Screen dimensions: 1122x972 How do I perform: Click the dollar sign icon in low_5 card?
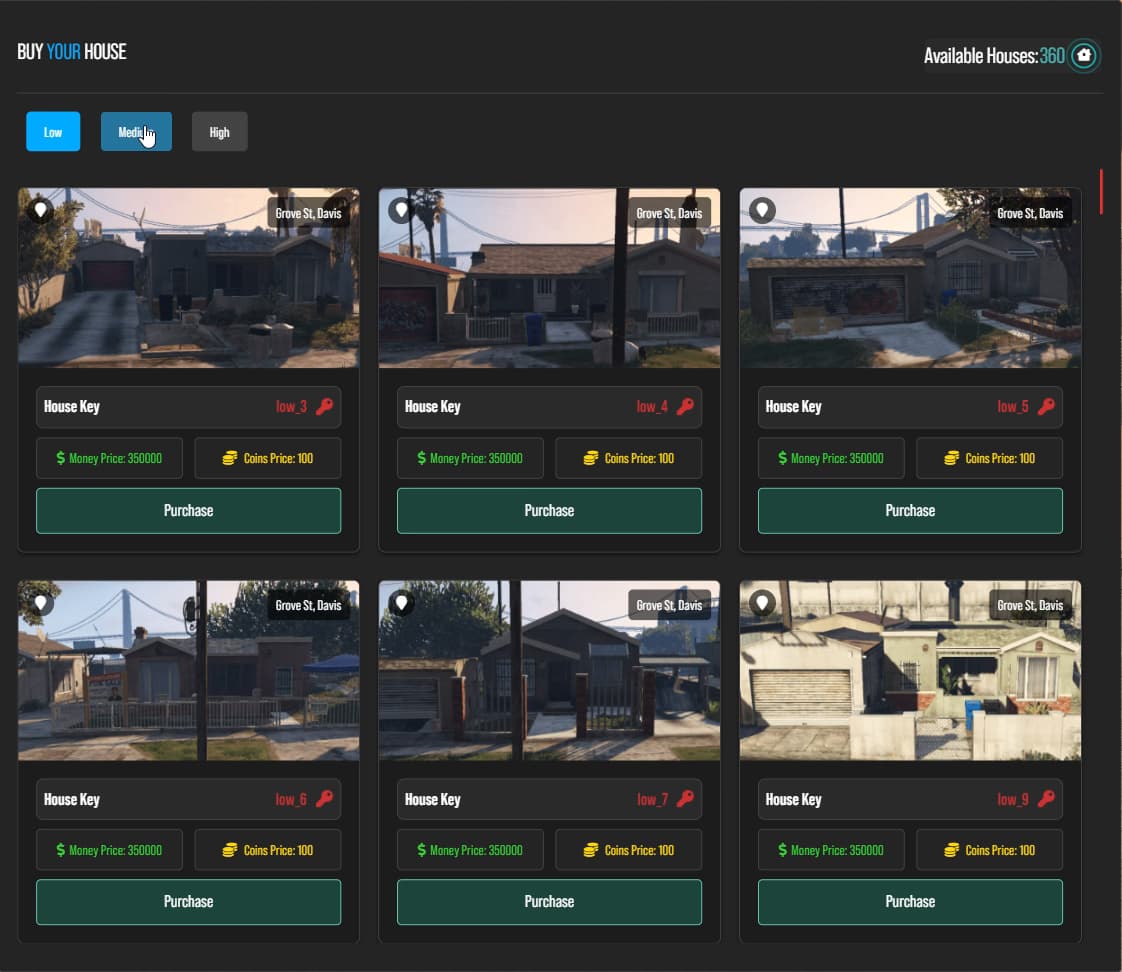coord(782,458)
